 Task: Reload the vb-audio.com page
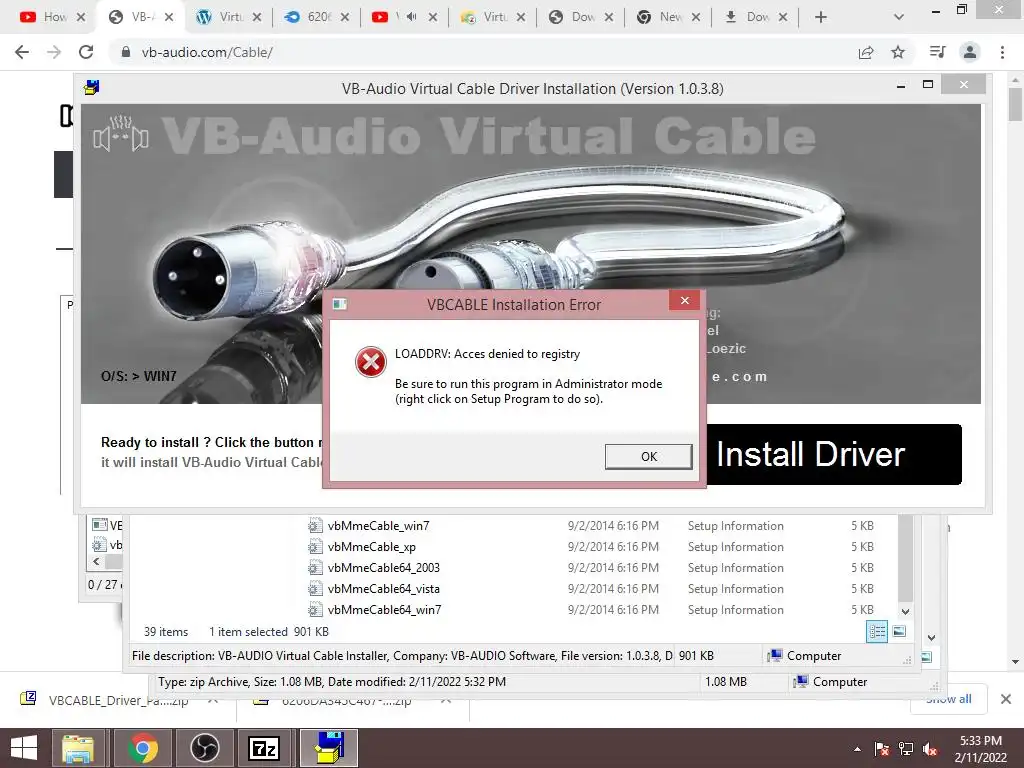pyautogui.click(x=86, y=52)
